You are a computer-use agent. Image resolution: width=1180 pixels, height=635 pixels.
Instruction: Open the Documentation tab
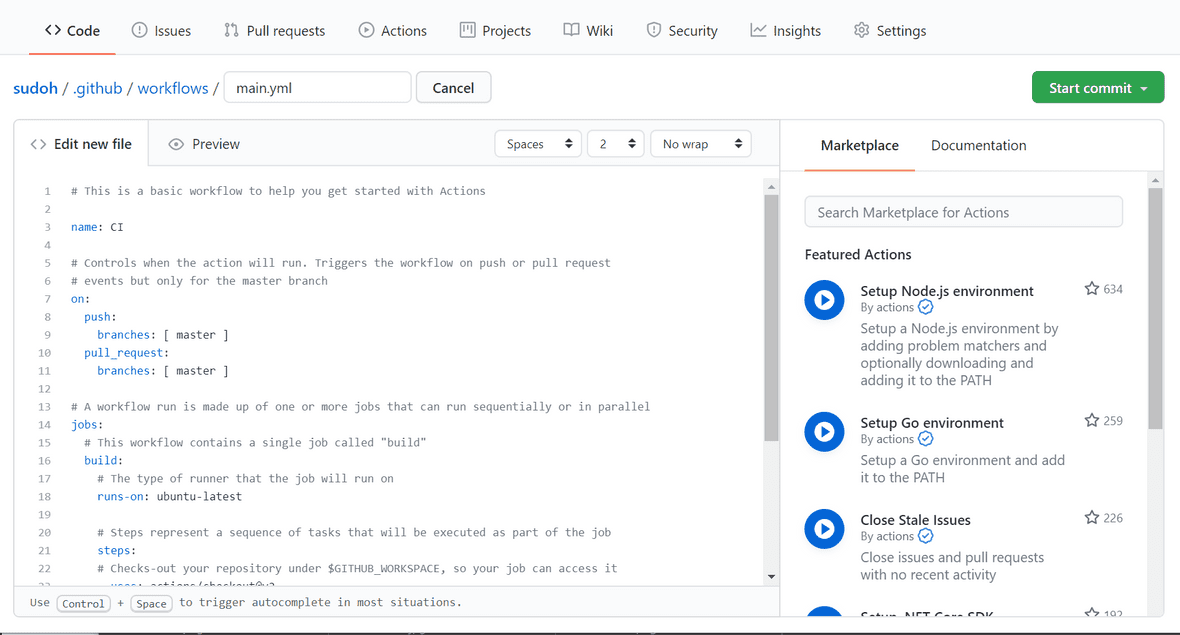978,145
